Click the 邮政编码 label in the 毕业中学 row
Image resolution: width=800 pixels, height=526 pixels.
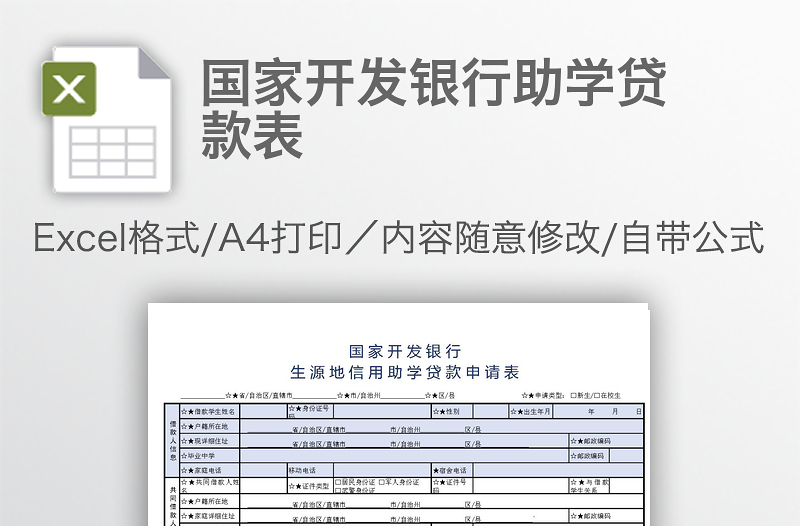click(x=587, y=456)
